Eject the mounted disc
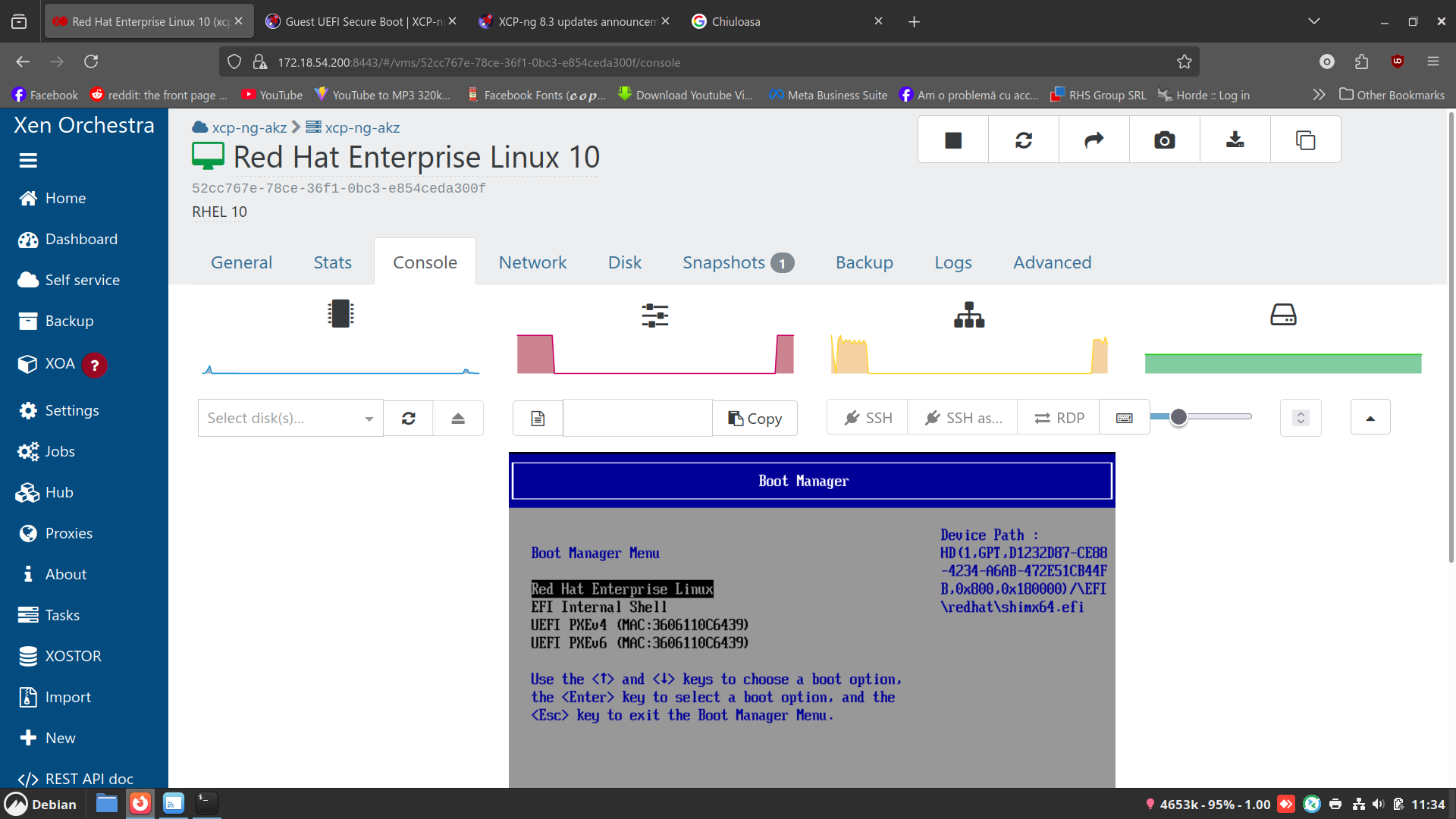1456x819 pixels. point(458,418)
